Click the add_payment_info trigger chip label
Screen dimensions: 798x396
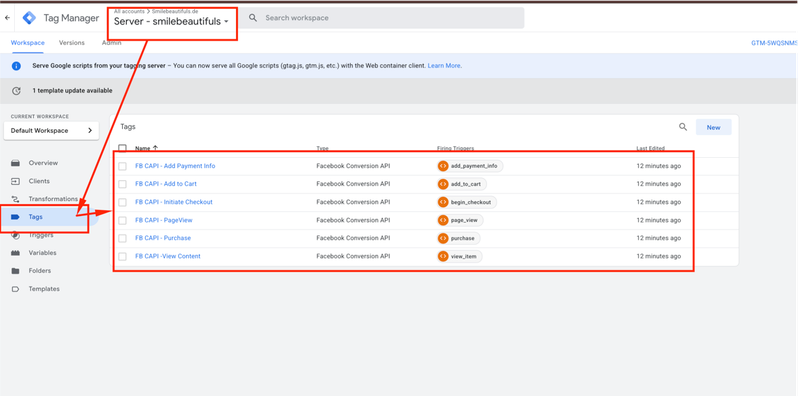point(474,166)
